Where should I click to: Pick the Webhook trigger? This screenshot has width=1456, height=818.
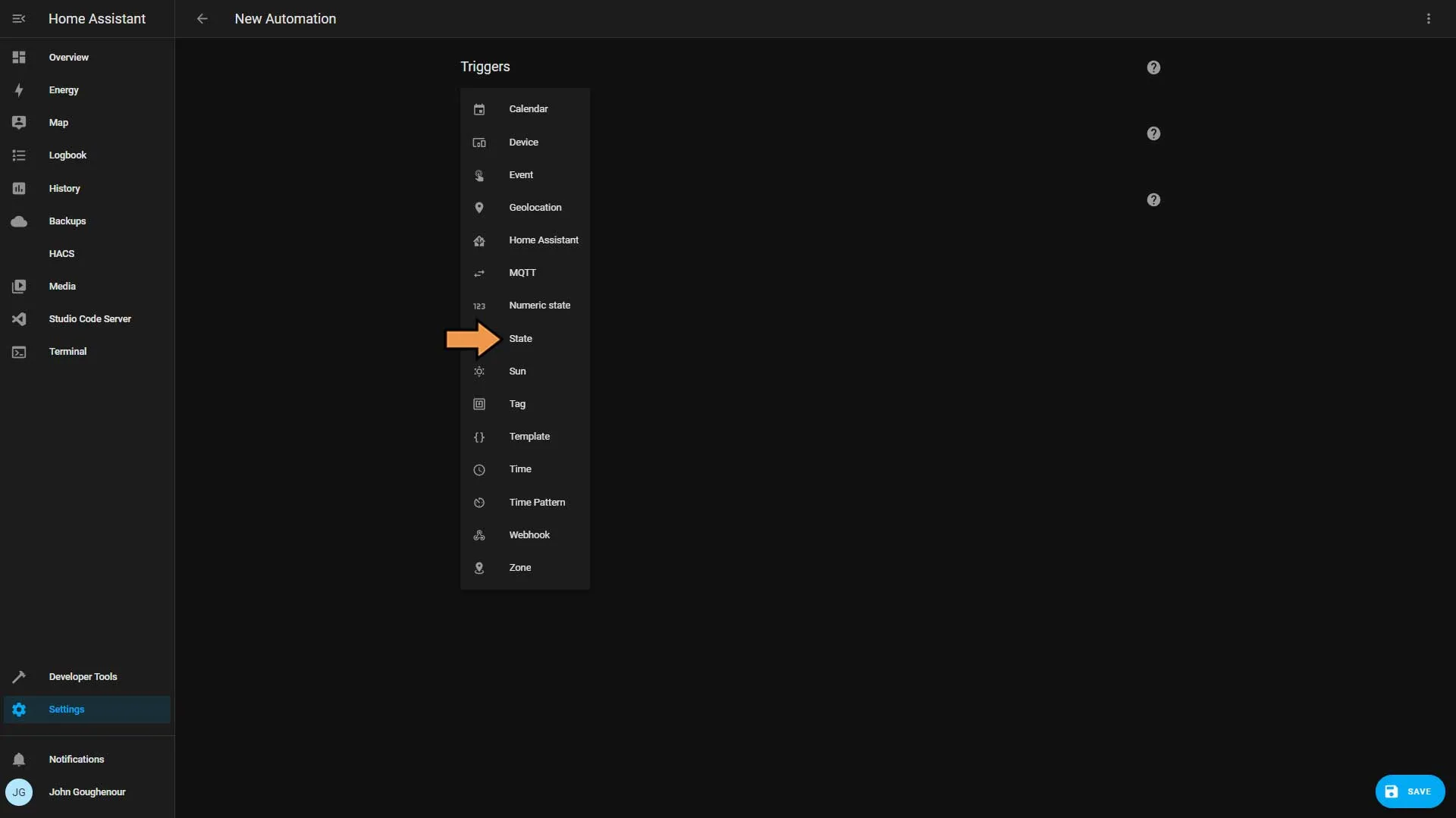tap(525, 535)
